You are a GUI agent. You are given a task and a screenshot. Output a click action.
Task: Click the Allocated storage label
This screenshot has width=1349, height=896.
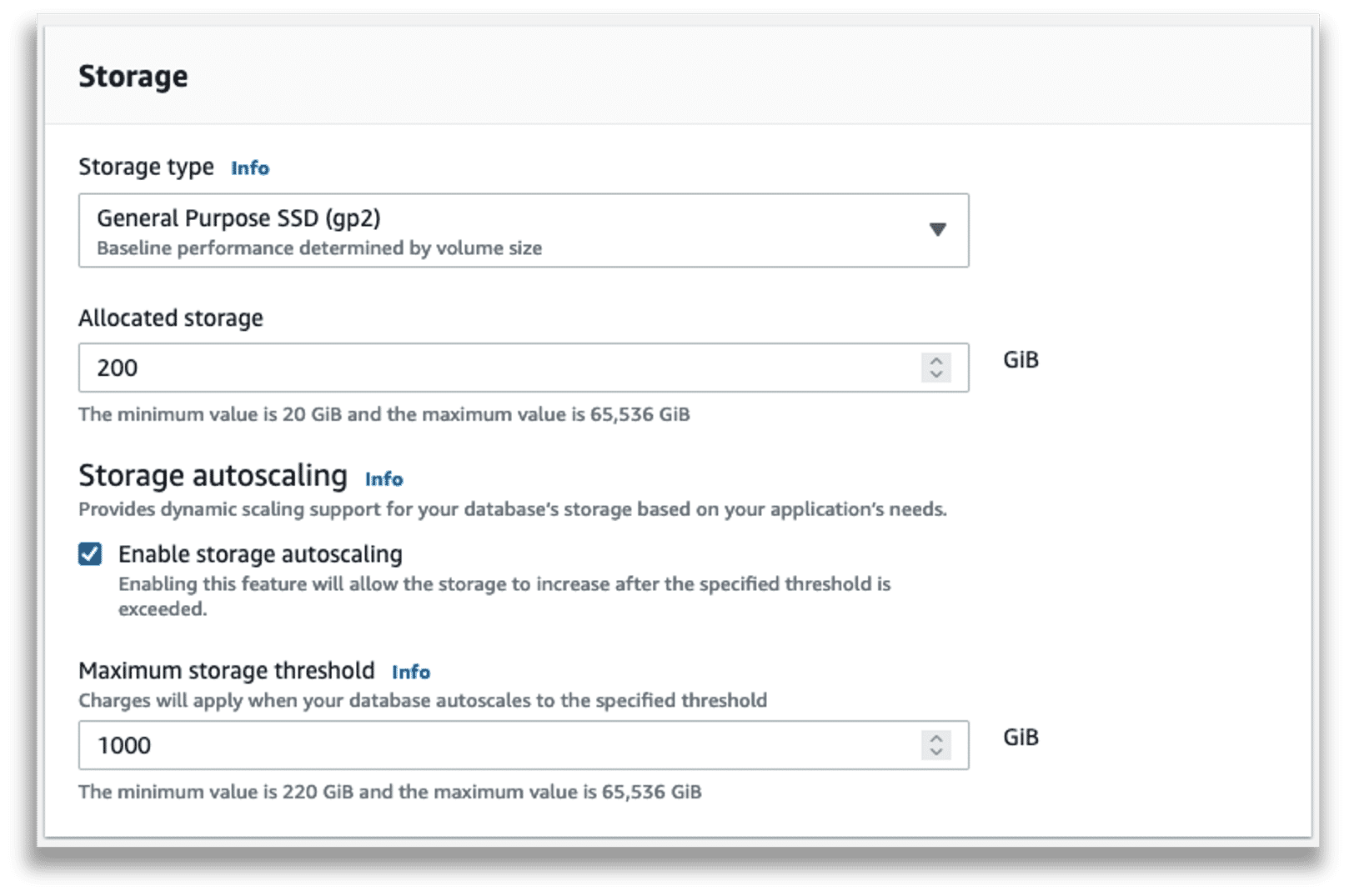pos(171,318)
